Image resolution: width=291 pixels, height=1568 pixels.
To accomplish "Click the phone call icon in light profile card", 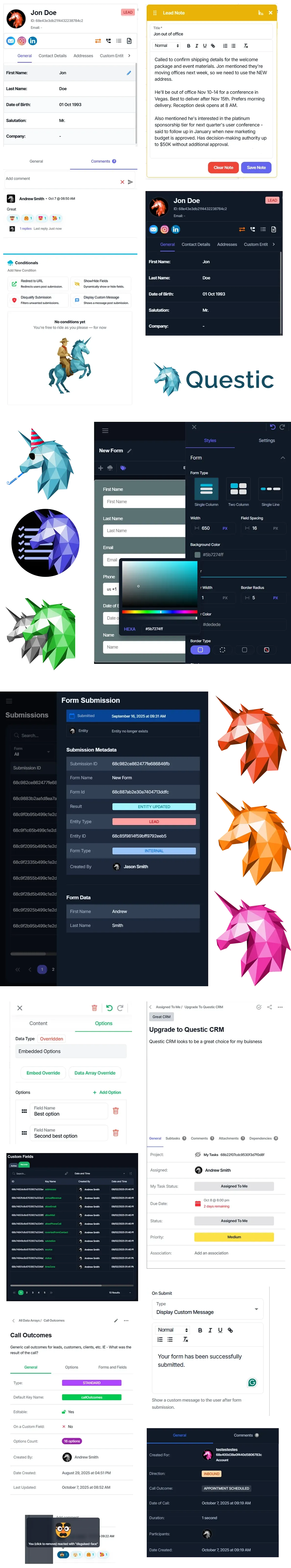I will tap(108, 41).
